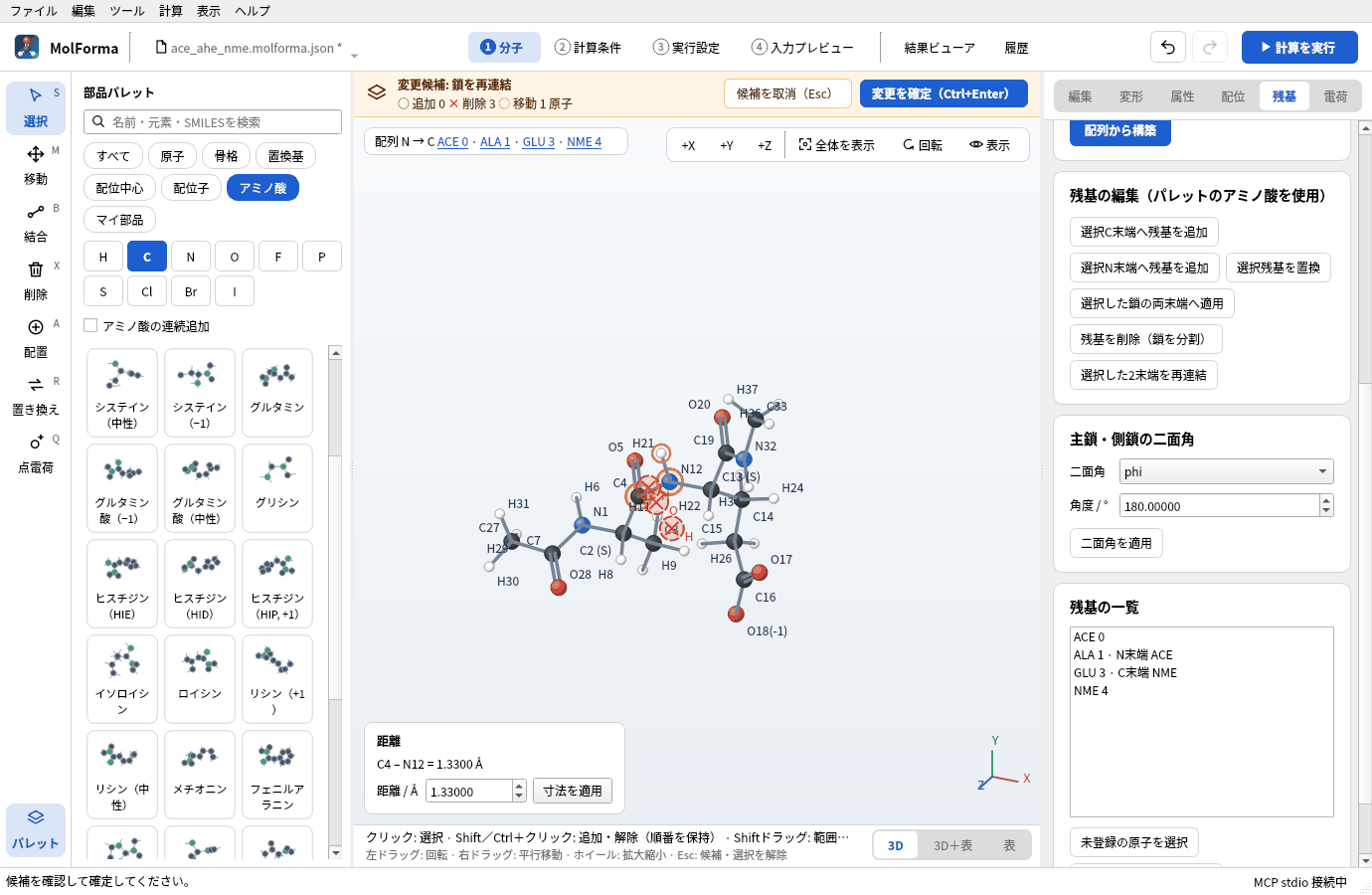Increment the 角度 angle spinner
Screen dimensions: 1372x895
[1326, 500]
